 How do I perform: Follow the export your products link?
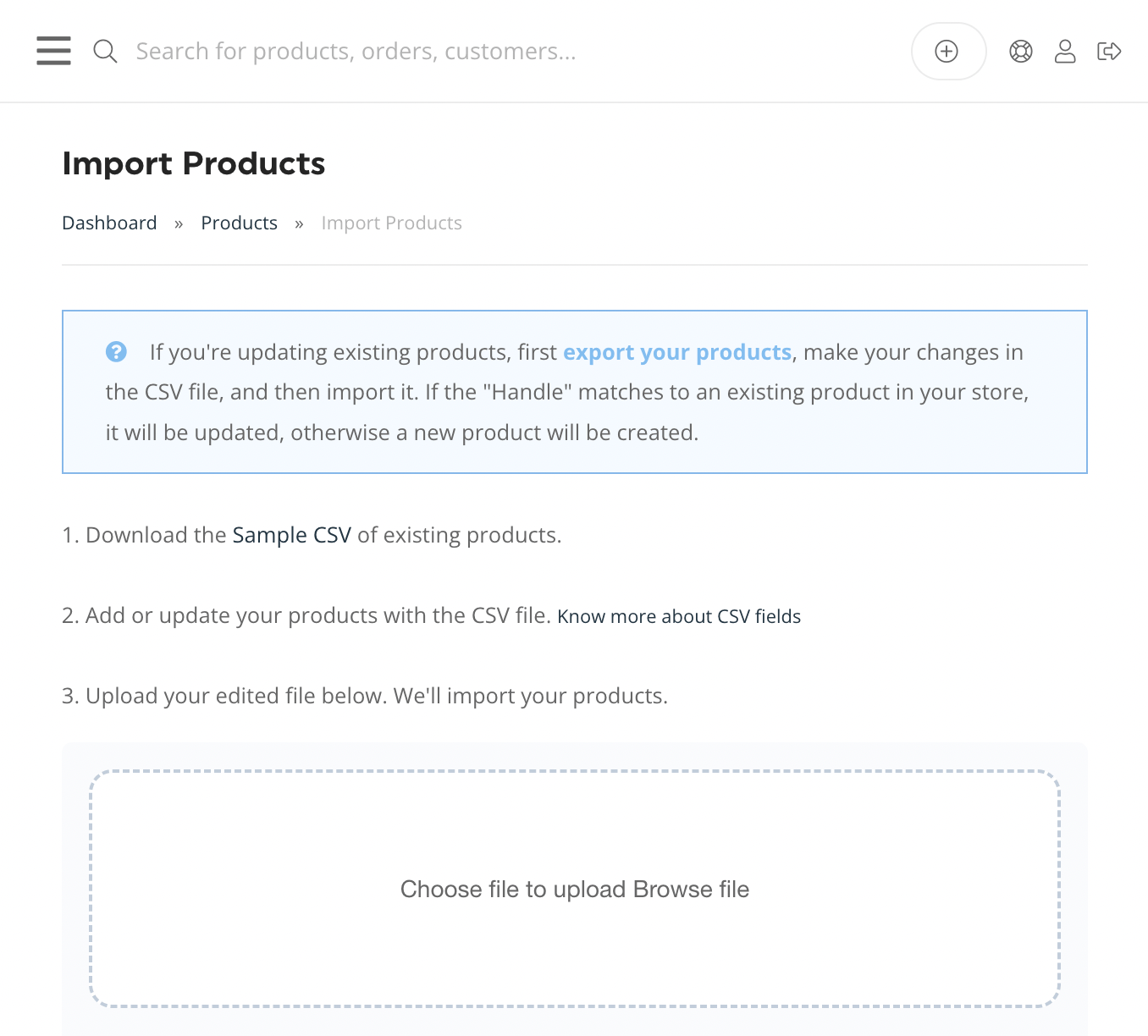point(677,352)
